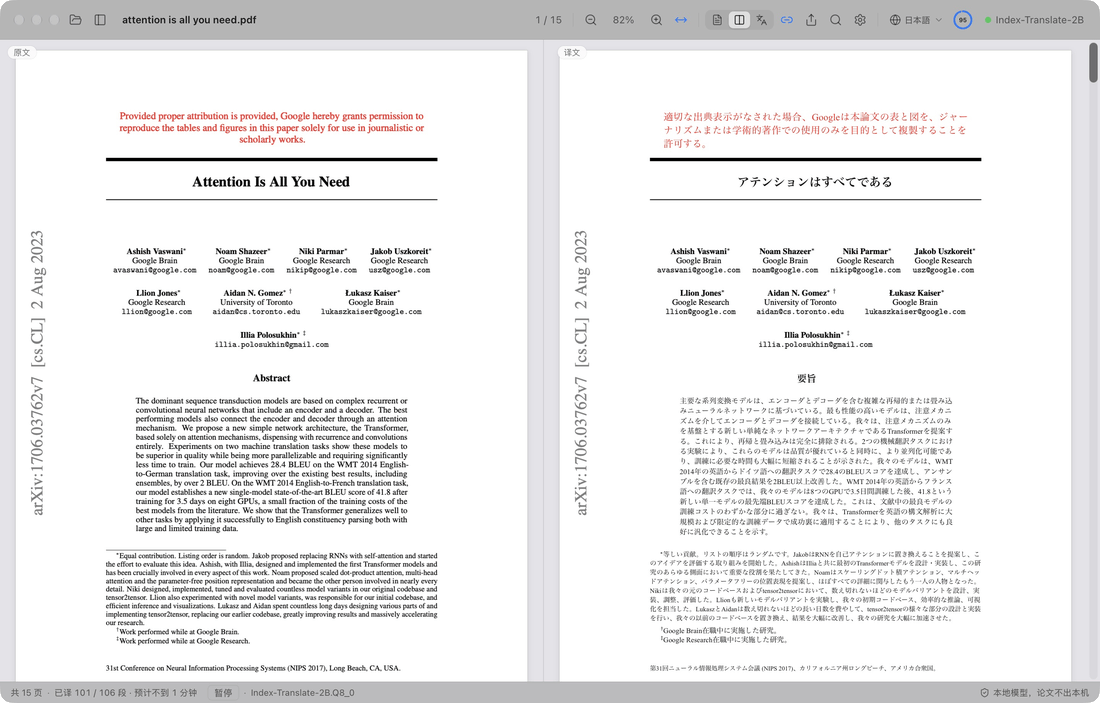1100x703 pixels.
Task: Click the Abstract heading in original
Action: coord(271,378)
